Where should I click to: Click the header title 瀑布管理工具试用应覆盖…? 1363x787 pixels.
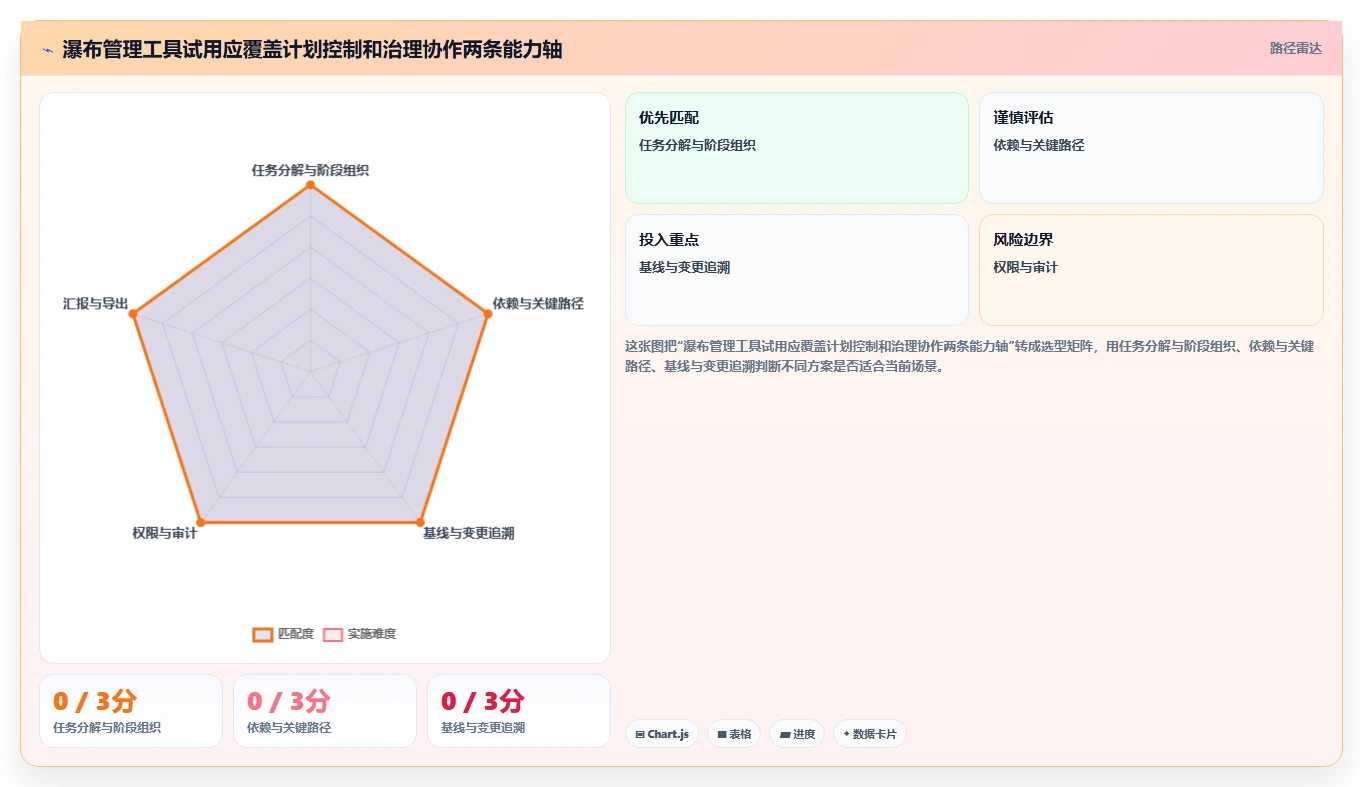[312, 49]
